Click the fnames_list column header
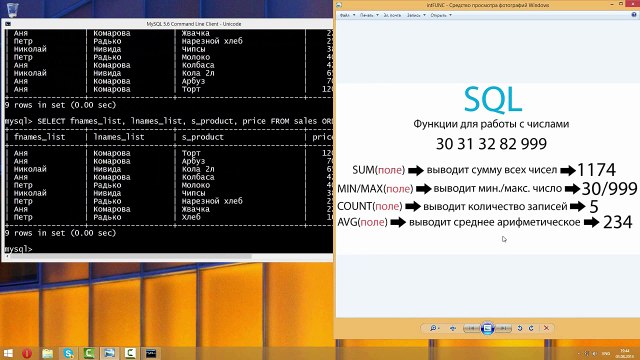640x360 pixels. pyautogui.click(x=40, y=137)
